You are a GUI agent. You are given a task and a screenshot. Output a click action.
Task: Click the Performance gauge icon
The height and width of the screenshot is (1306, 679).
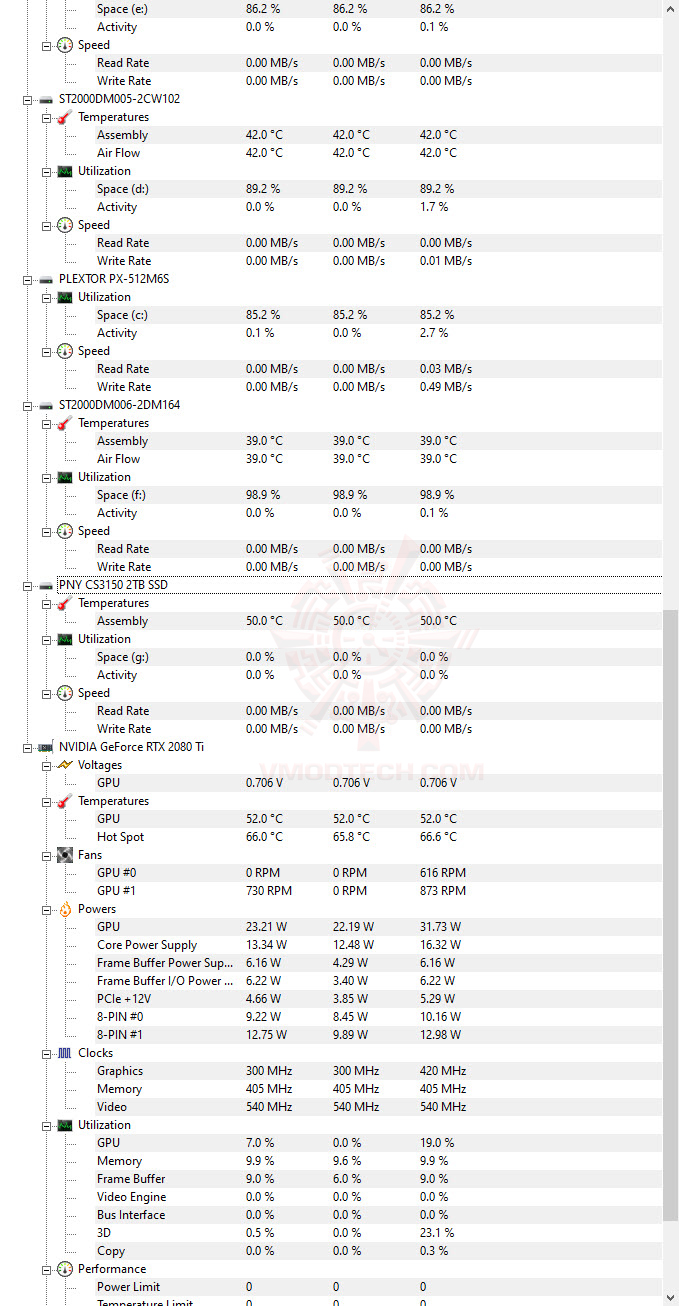(65, 1269)
